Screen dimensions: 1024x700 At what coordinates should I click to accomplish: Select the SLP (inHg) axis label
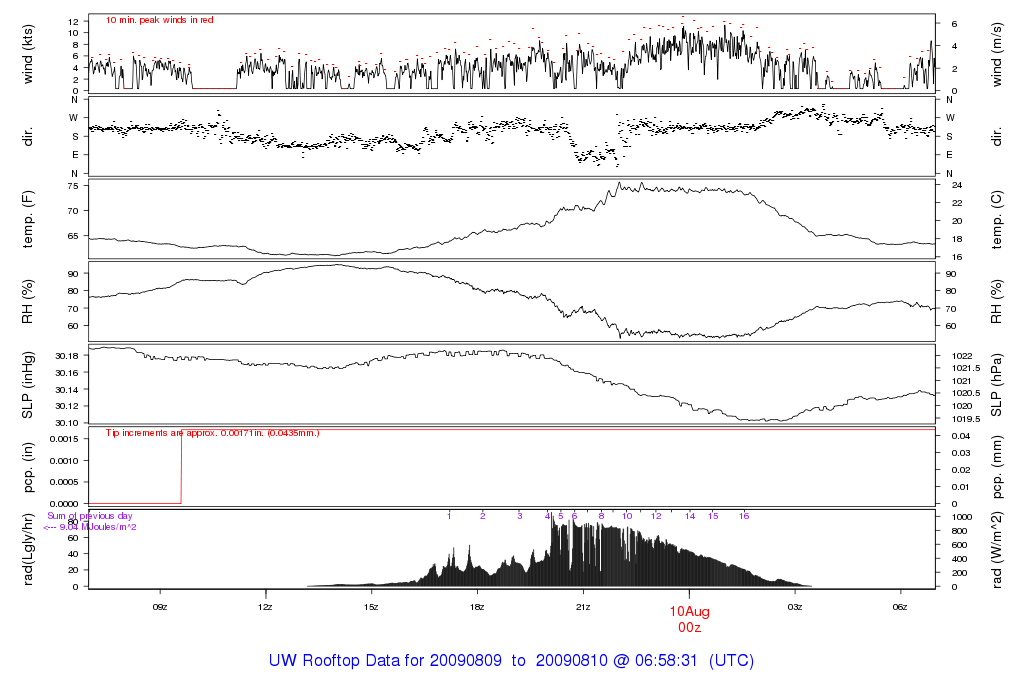[27, 385]
